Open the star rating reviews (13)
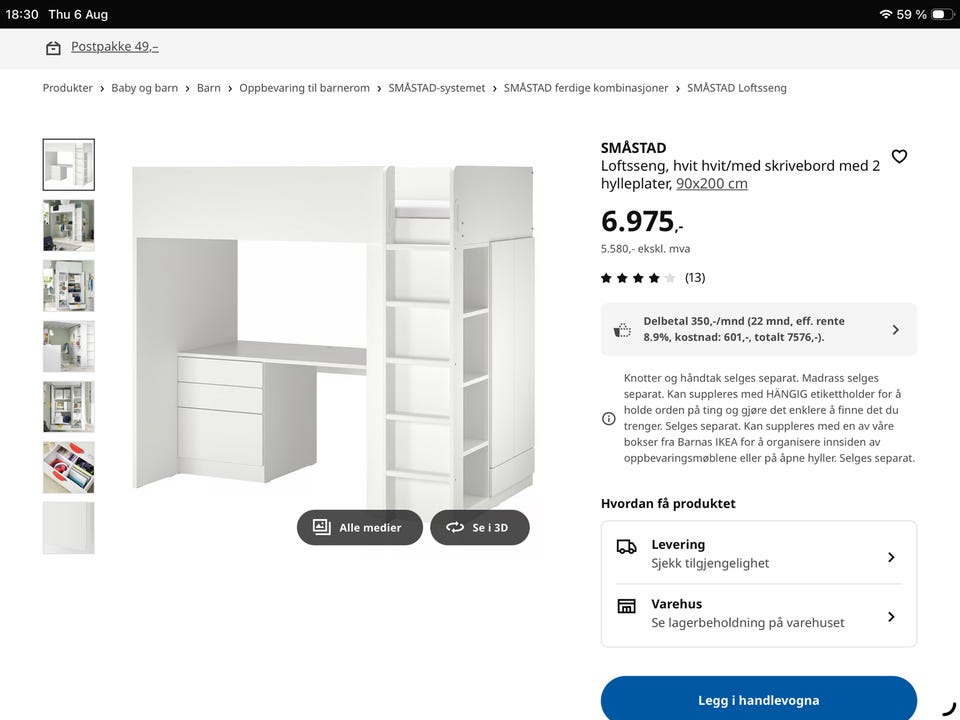Screen dimensions: 960x720 pos(653,278)
